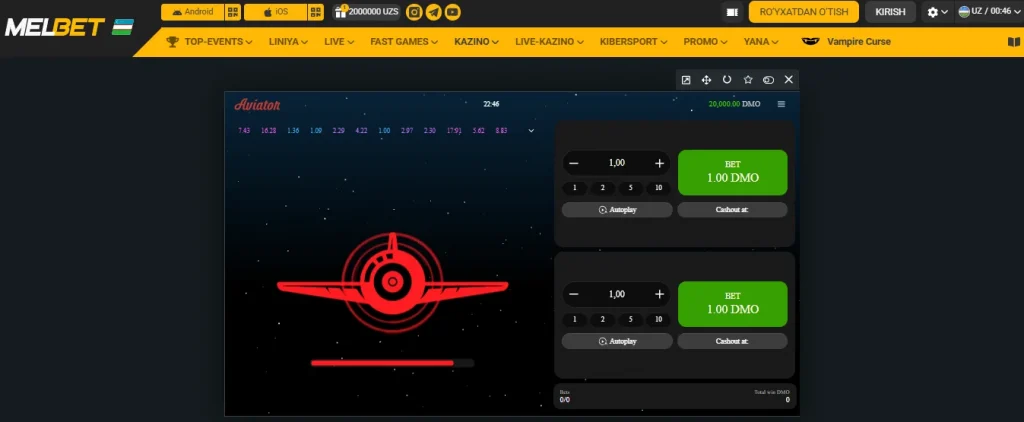Expand the LIVE menu

[339, 42]
